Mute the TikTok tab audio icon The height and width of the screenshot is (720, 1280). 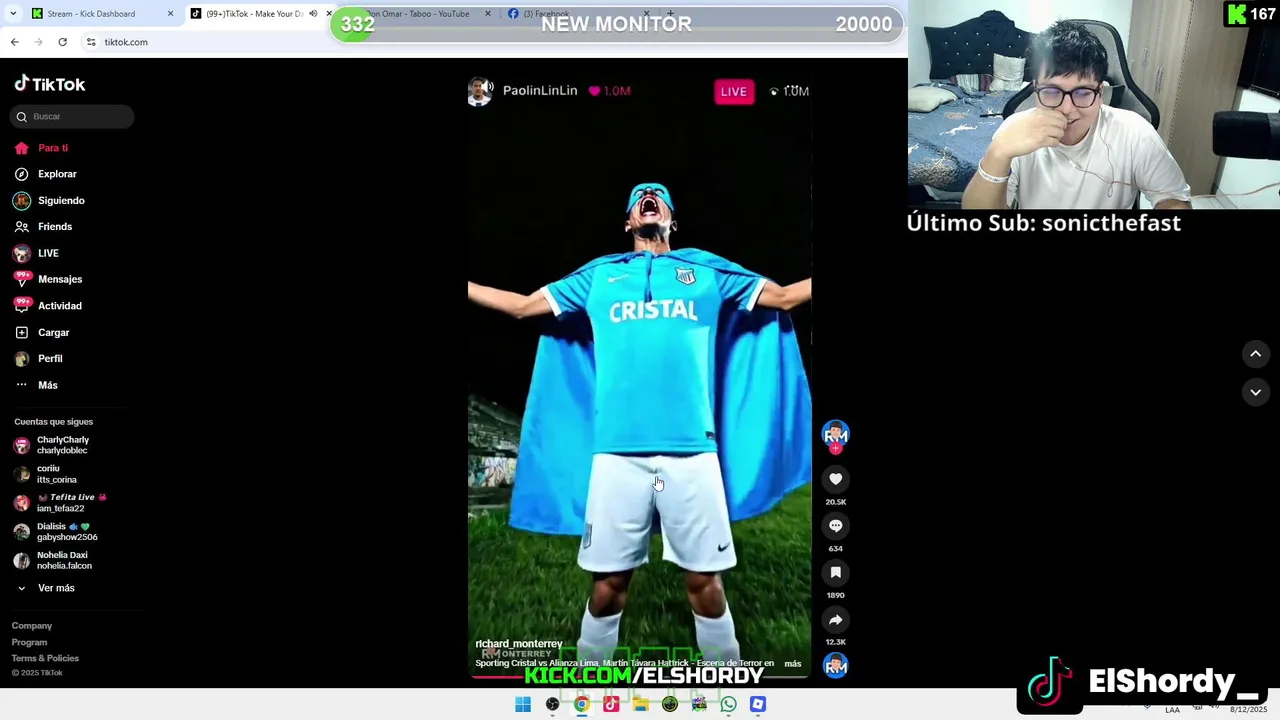[x=313, y=14]
